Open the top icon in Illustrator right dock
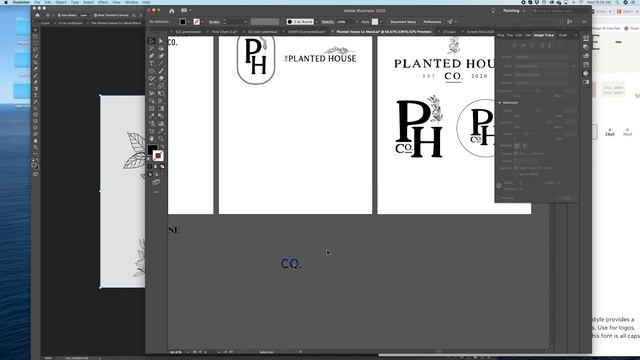This screenshot has height=360, width=640. [x=586, y=38]
